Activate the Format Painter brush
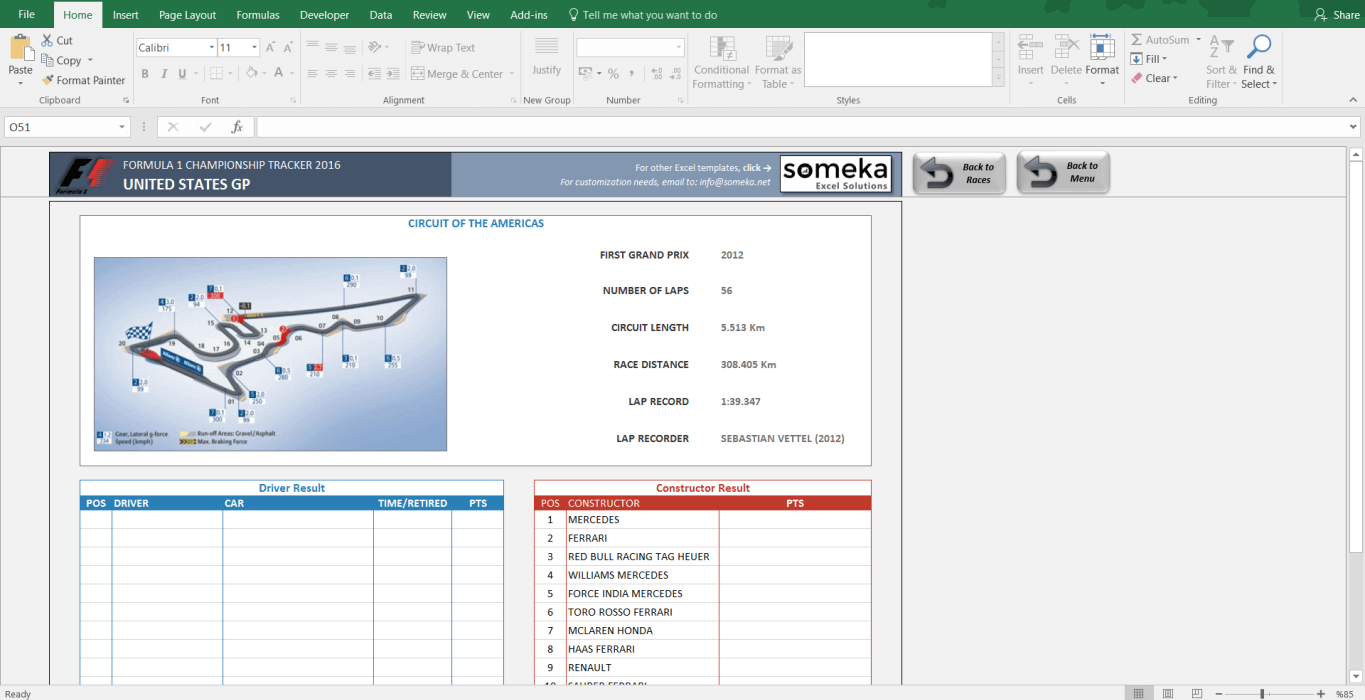This screenshot has width=1365, height=700. pyautogui.click(x=47, y=80)
